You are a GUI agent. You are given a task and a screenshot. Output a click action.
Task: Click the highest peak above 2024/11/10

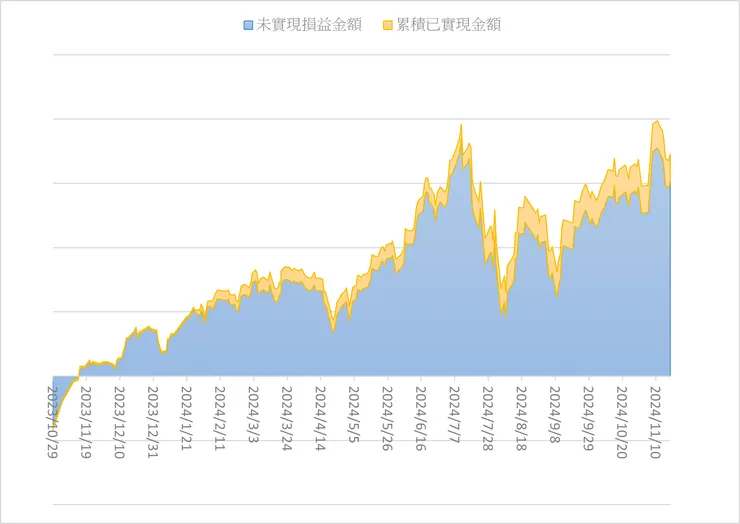click(x=656, y=121)
